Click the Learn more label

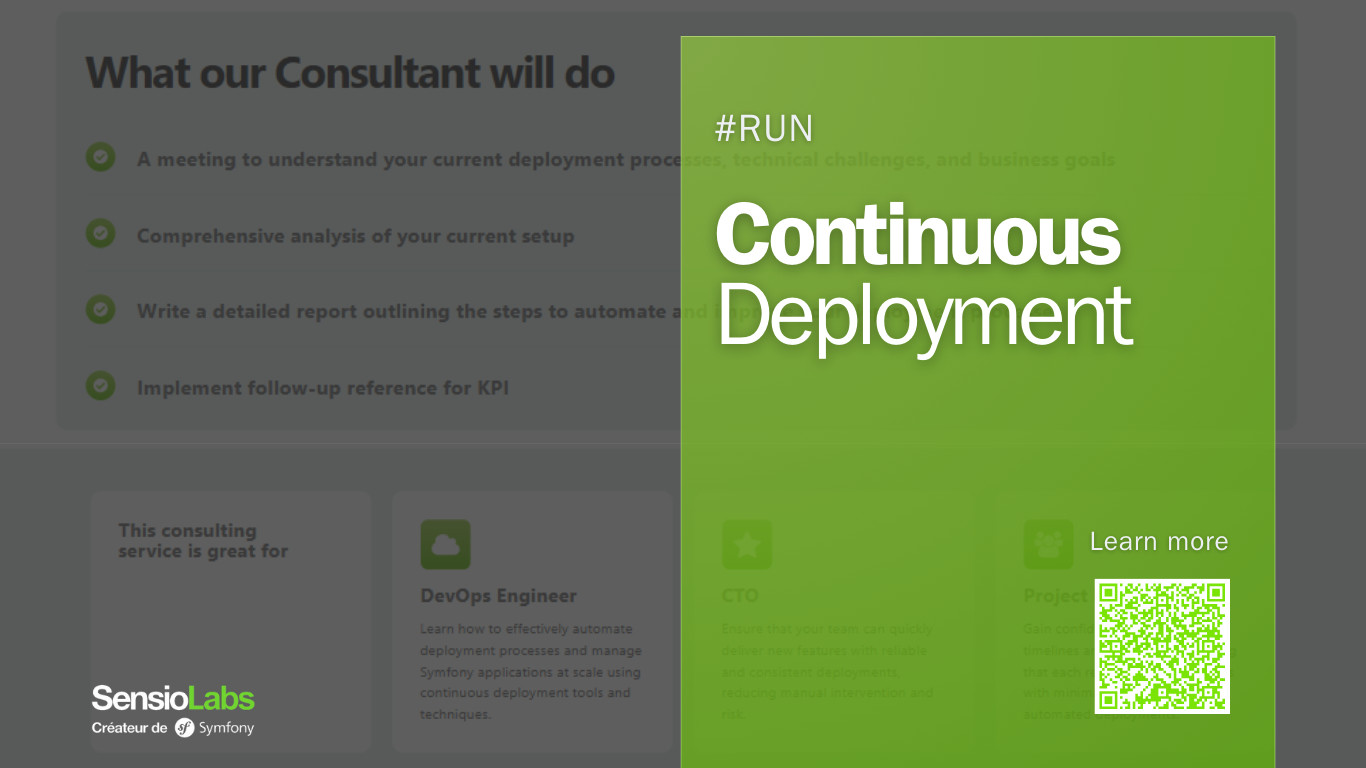coord(1159,541)
